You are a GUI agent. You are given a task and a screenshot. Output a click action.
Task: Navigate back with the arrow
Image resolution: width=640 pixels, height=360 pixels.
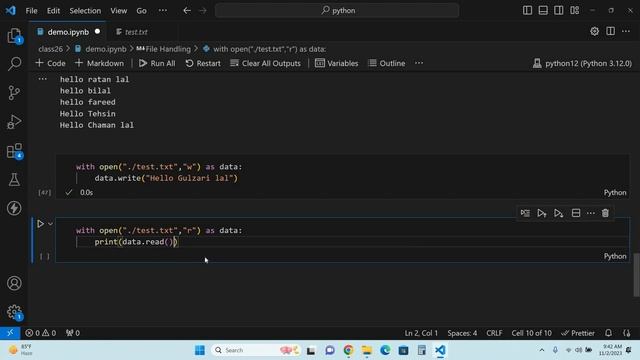pyautogui.click(x=187, y=11)
